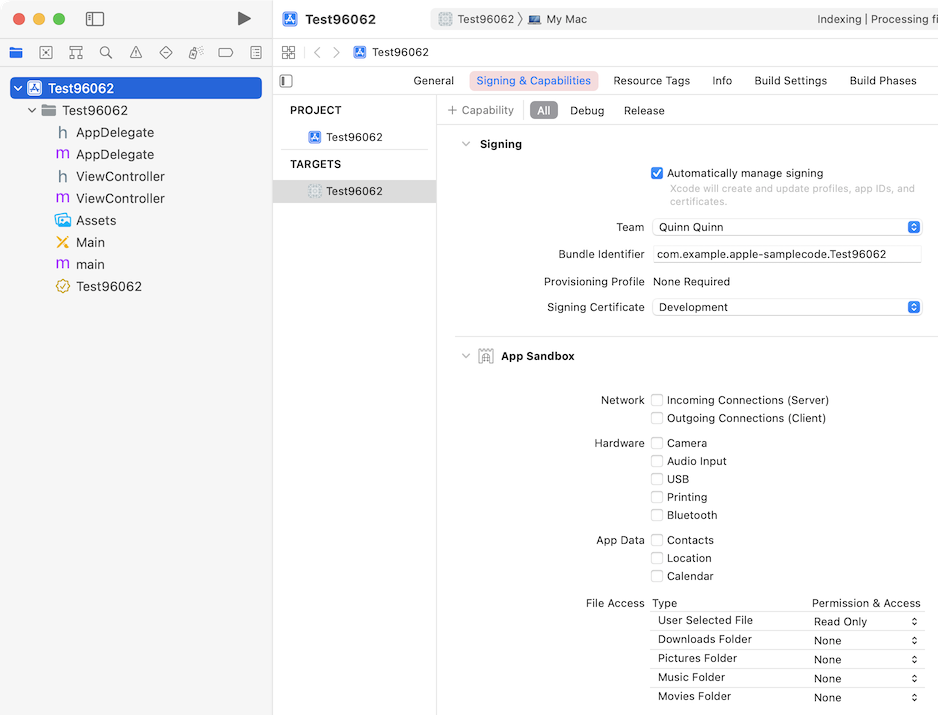Viewport: 938px width, 715px height.
Task: Select Test96062 under TARGETS
Action: pyautogui.click(x=354, y=191)
